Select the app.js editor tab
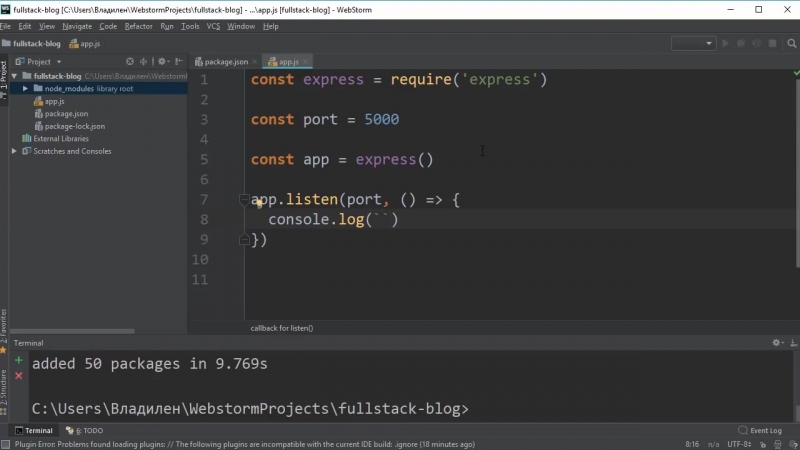 pos(289,62)
